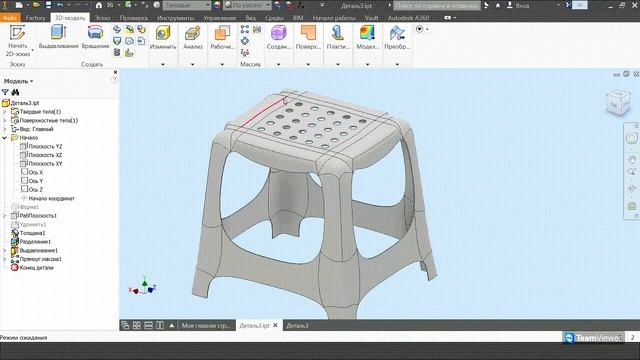Click the Open folder icon in quick access toolbar
This screenshot has width=640, height=360.
(x=36, y=5)
